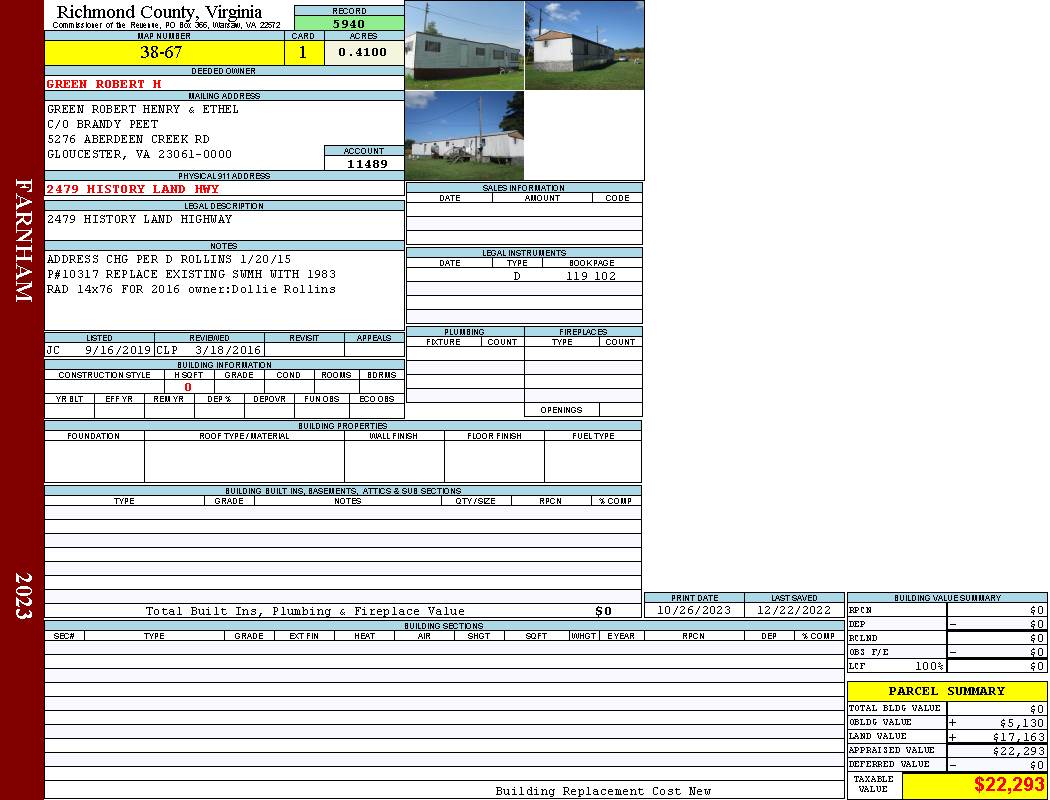Select book/page entry 119 102 in Legal Instruments
The width and height of the screenshot is (1050, 800).
[x=591, y=276]
